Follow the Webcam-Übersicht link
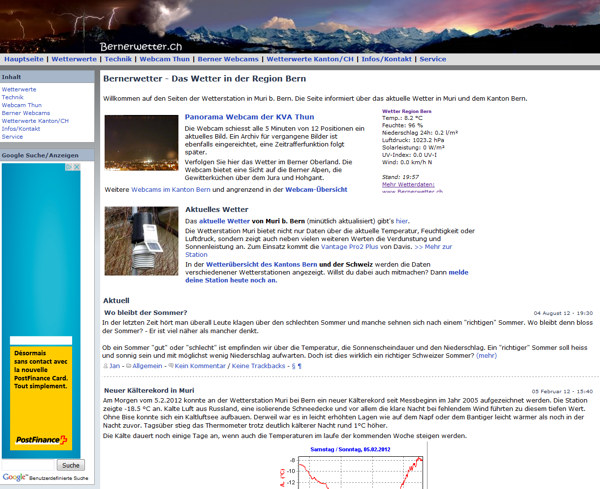The height and width of the screenshot is (489, 600). [x=319, y=189]
